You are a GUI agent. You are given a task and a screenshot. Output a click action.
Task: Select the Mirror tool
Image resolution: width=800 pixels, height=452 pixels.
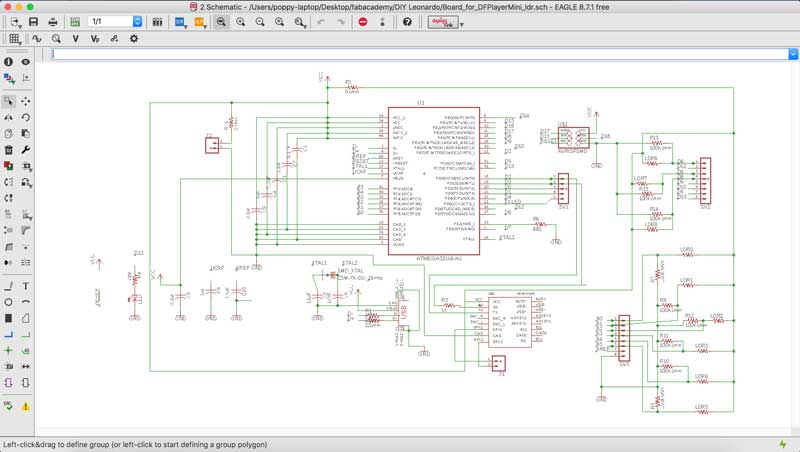[9, 117]
